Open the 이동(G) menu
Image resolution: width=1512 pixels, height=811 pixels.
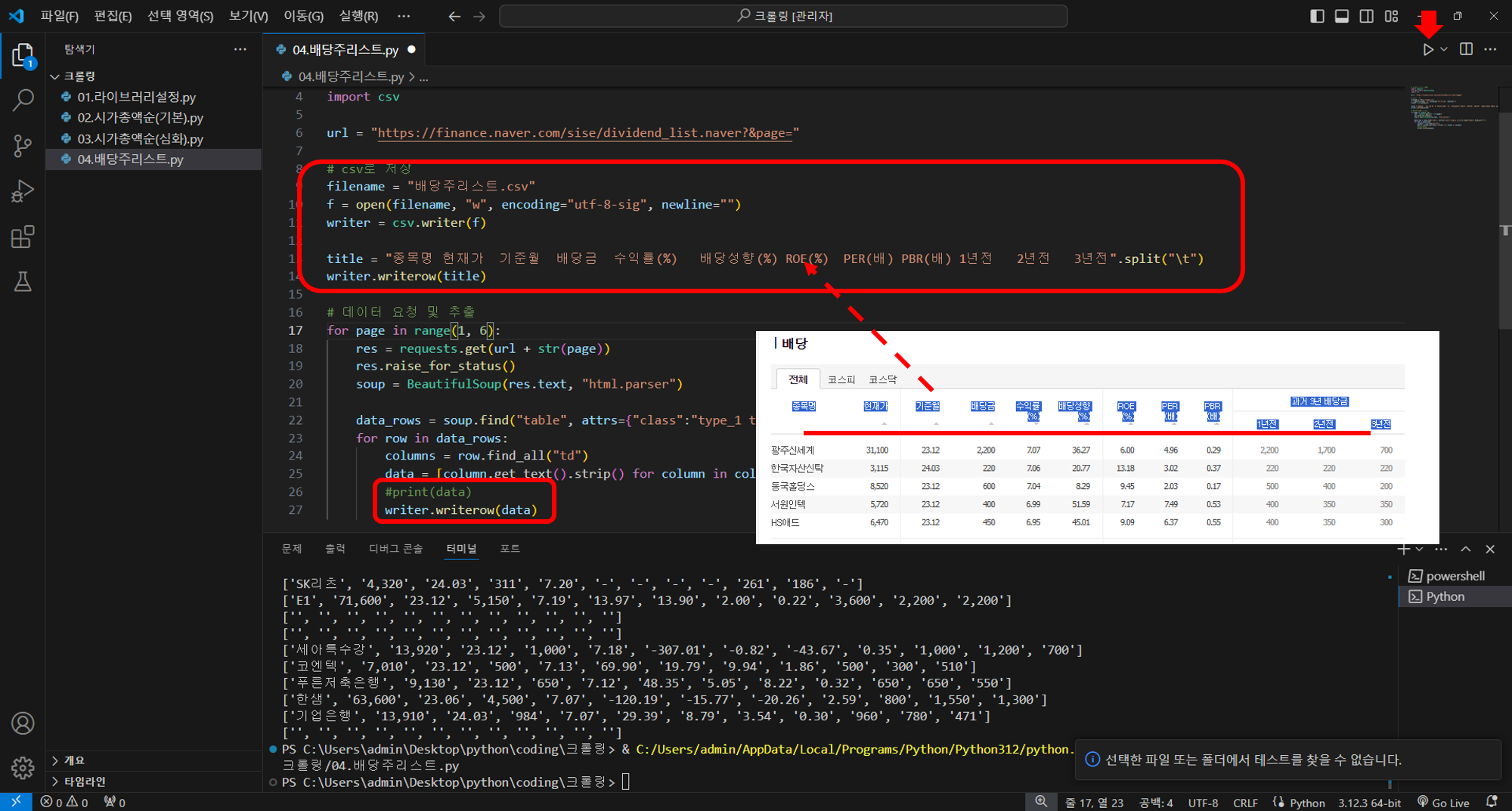[303, 16]
